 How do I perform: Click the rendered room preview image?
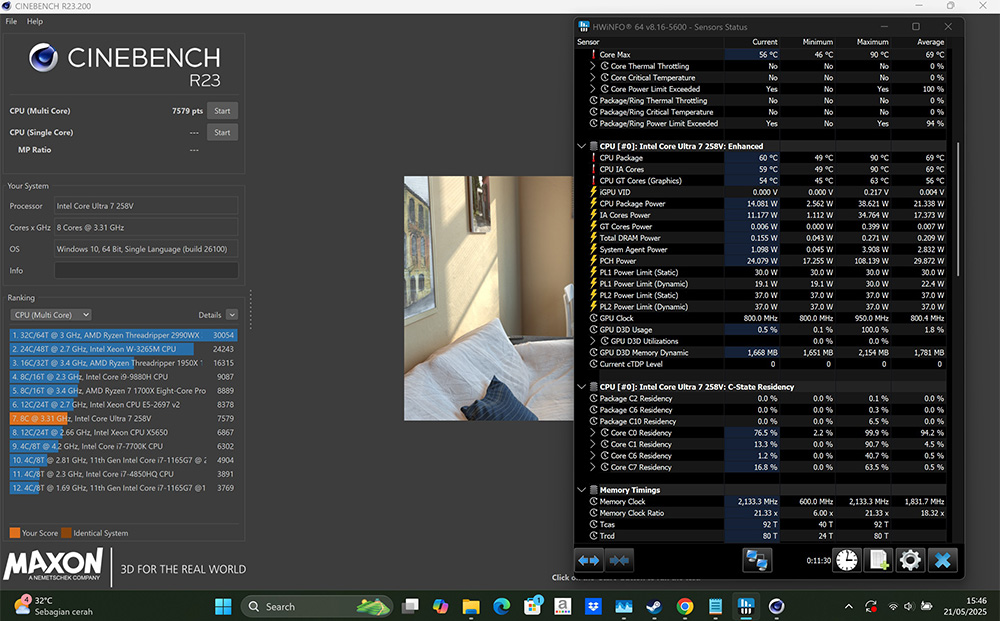[489, 298]
